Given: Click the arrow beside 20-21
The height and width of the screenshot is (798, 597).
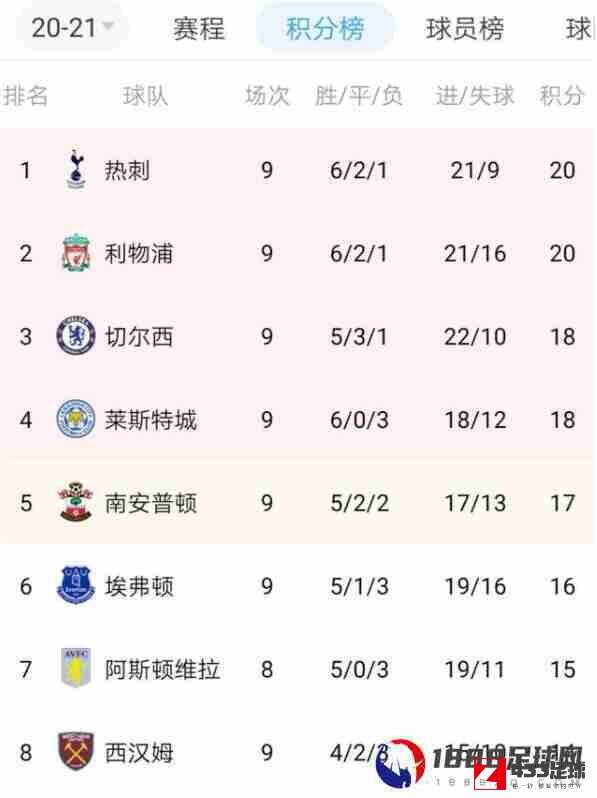Looking at the screenshot, I should tap(108, 25).
